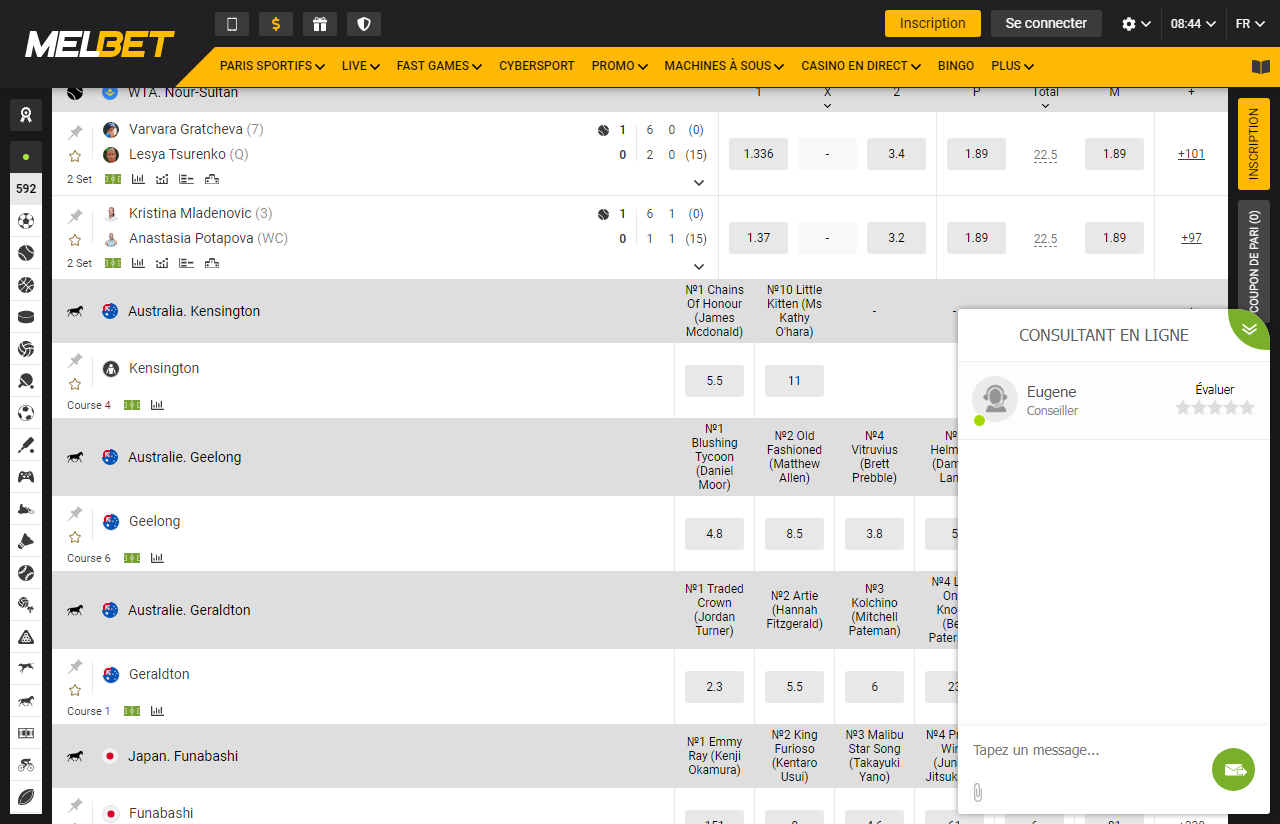This screenshot has height=824, width=1280.
Task: Select odds 3.2 for Potapova
Action: [896, 238]
